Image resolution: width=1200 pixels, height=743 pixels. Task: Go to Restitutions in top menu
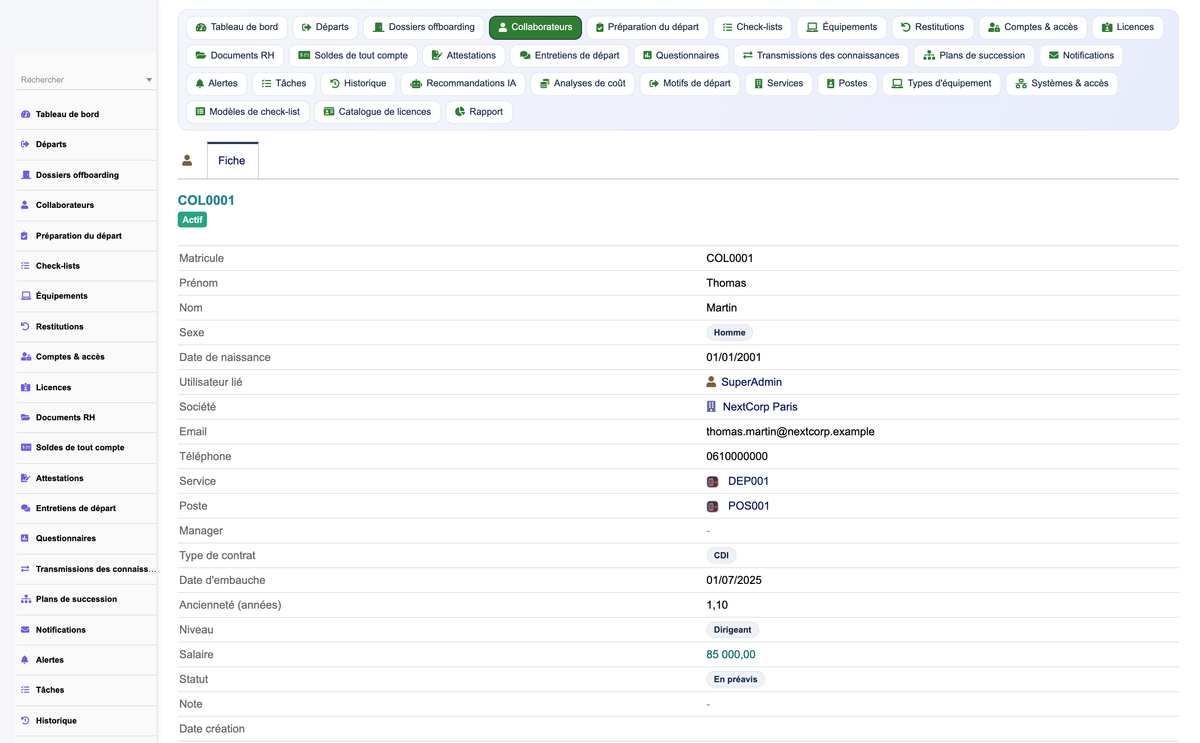click(933, 27)
